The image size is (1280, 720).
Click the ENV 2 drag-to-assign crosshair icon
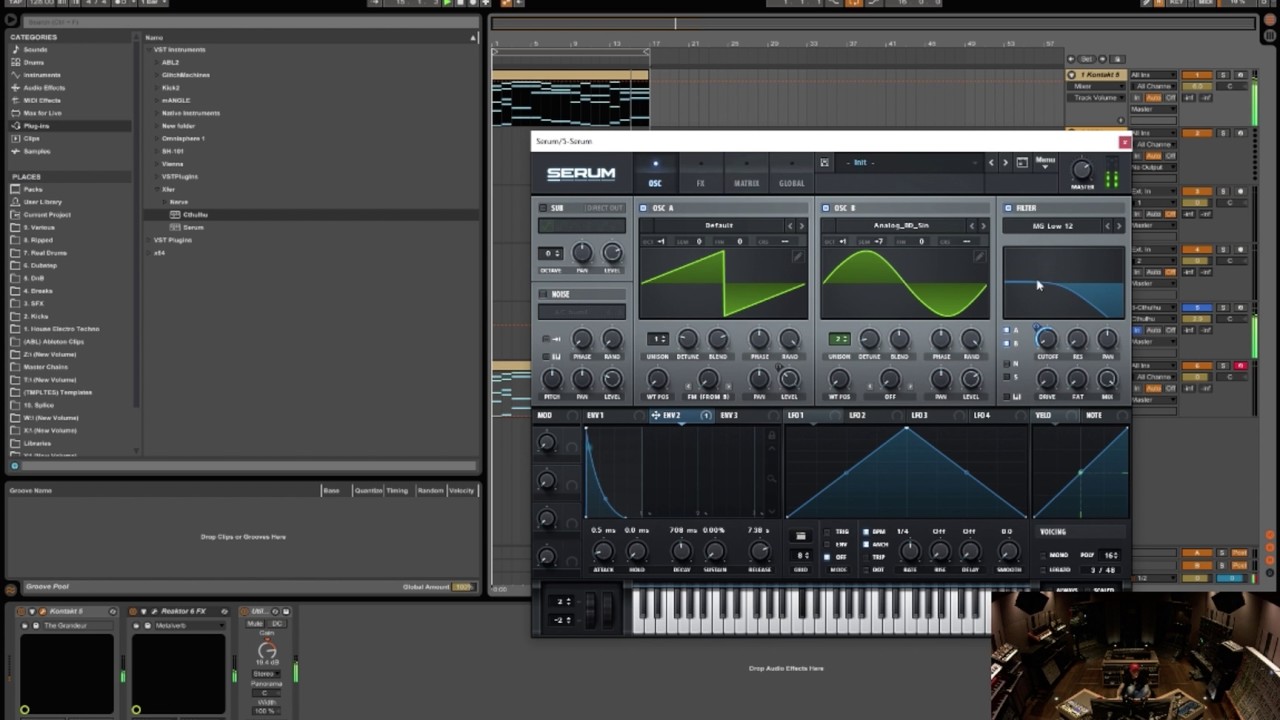[656, 415]
